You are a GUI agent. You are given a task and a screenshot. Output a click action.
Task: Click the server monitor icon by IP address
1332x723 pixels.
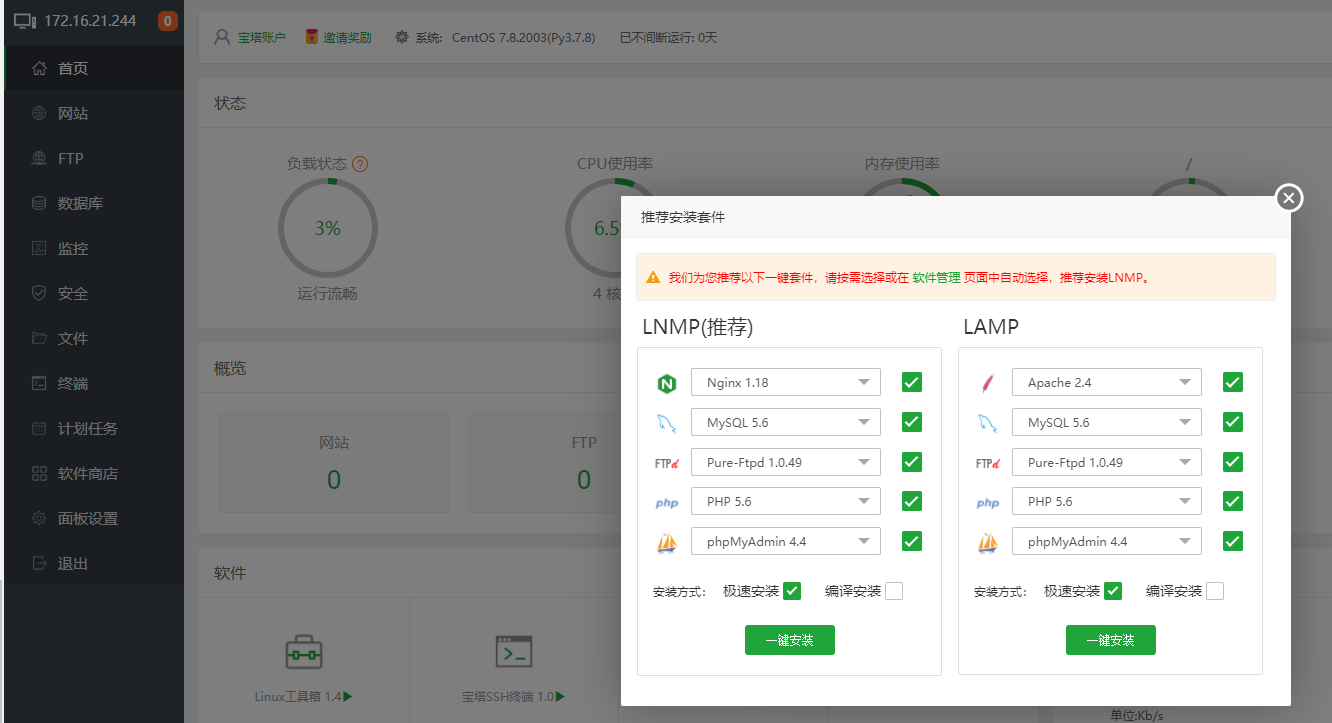[x=25, y=21]
